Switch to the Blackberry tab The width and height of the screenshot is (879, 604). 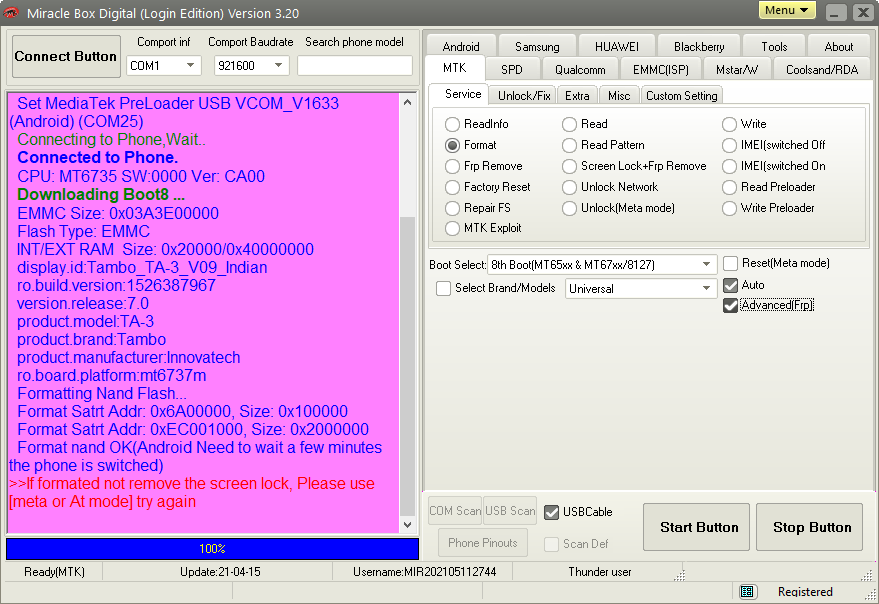click(x=699, y=47)
